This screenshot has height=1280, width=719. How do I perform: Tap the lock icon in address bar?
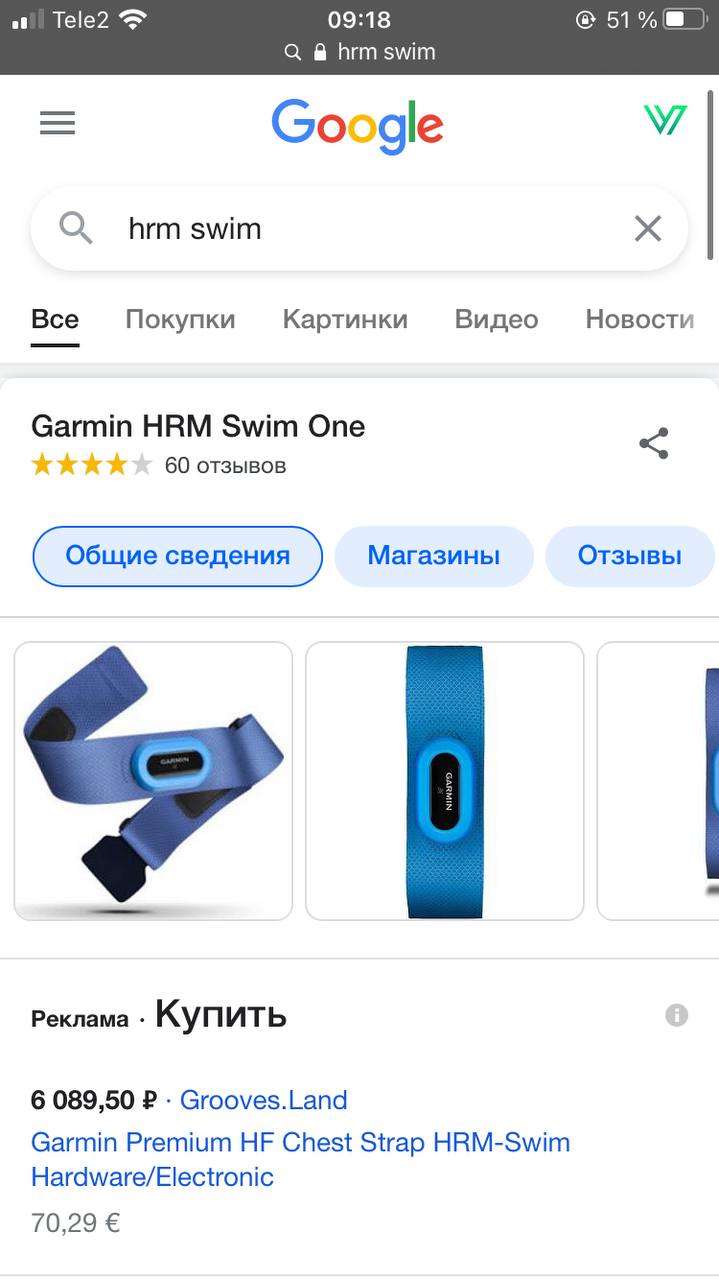320,52
